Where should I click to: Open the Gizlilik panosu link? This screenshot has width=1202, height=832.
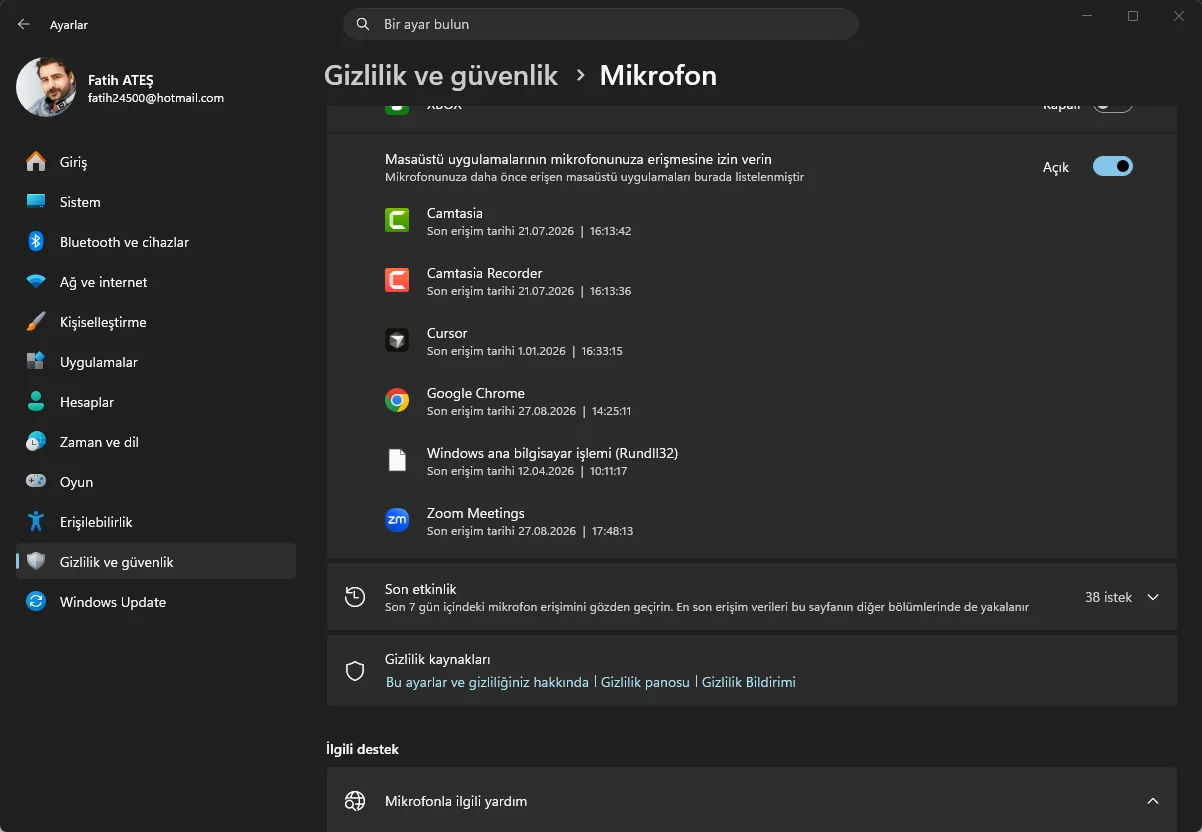[x=645, y=682]
